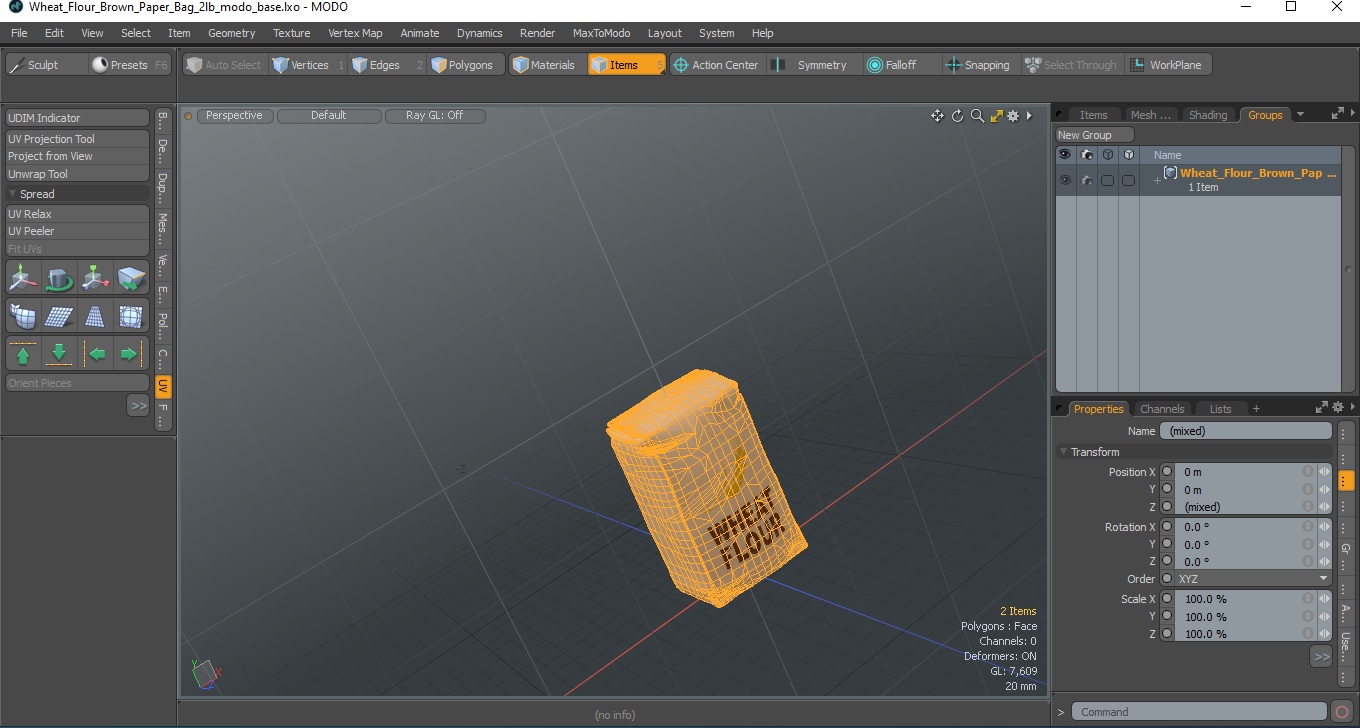The image size is (1360, 728).
Task: Open the Texture menu
Action: point(292,33)
